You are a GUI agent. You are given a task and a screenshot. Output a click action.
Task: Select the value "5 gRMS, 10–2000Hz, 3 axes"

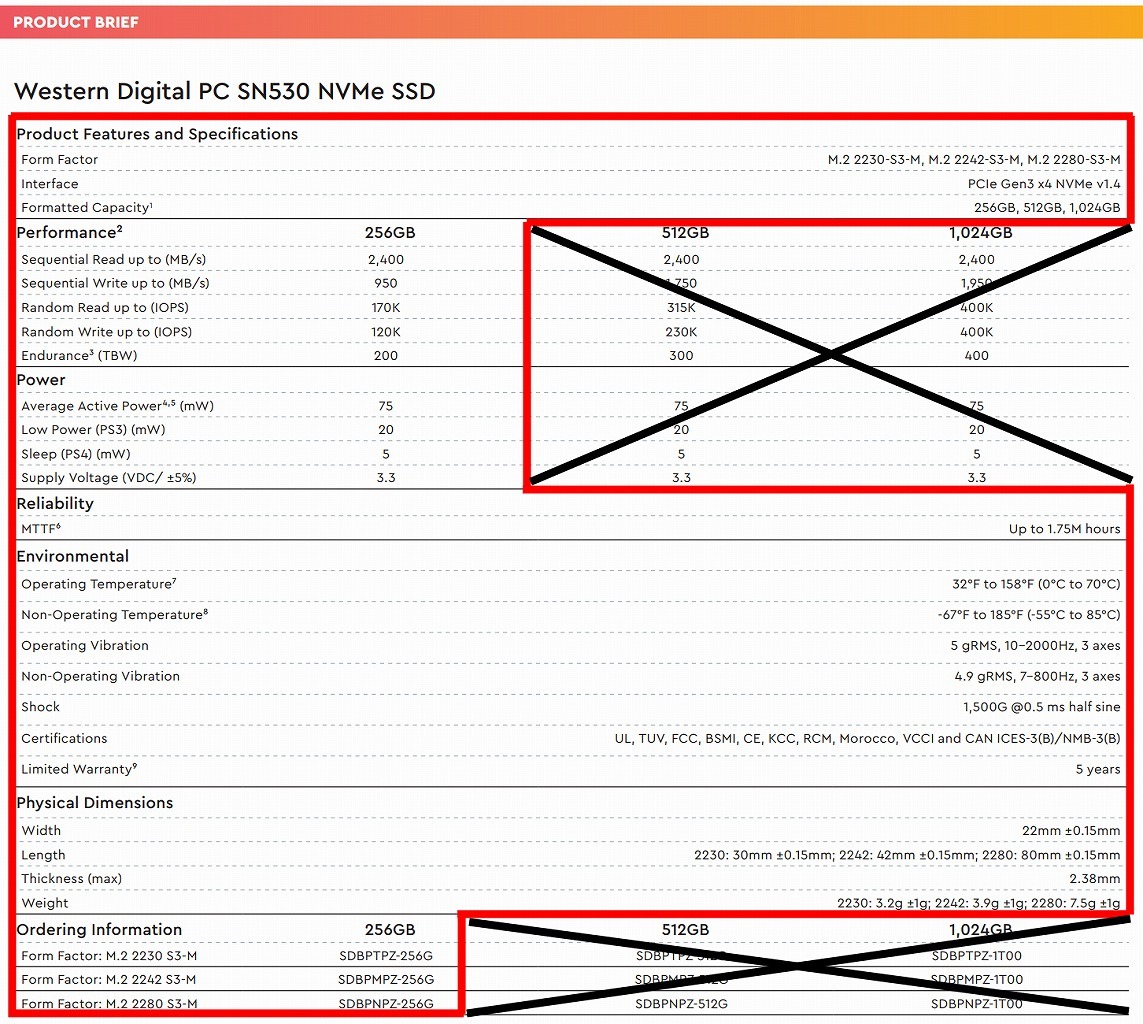coord(1035,646)
